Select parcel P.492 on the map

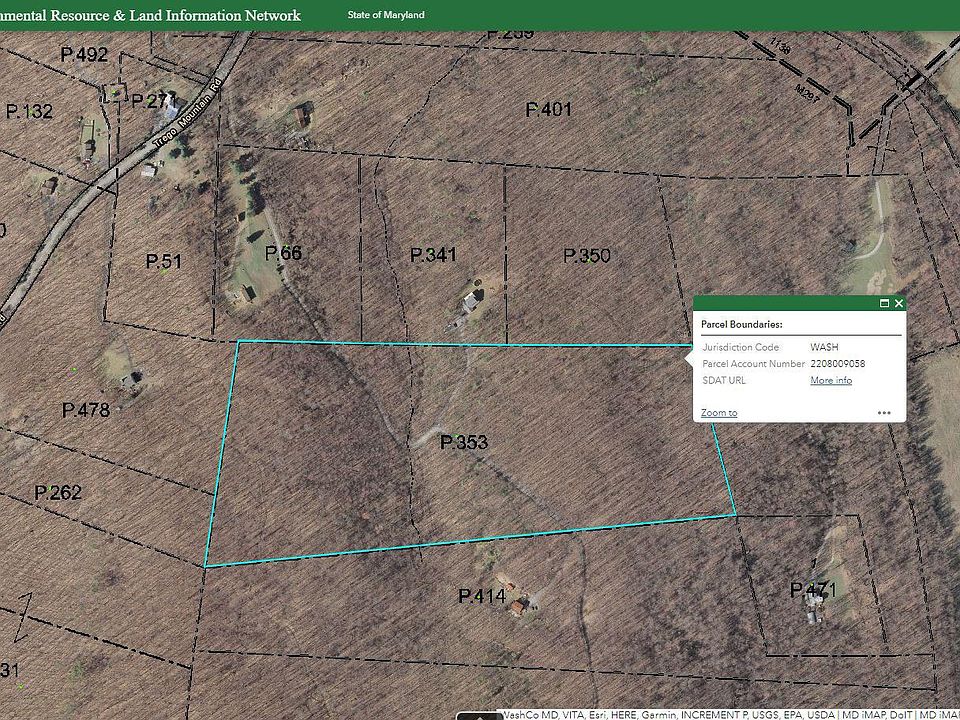click(x=84, y=55)
